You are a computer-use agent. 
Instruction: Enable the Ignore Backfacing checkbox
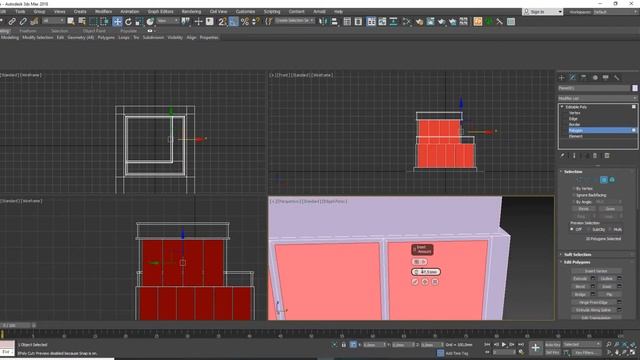click(x=573, y=195)
